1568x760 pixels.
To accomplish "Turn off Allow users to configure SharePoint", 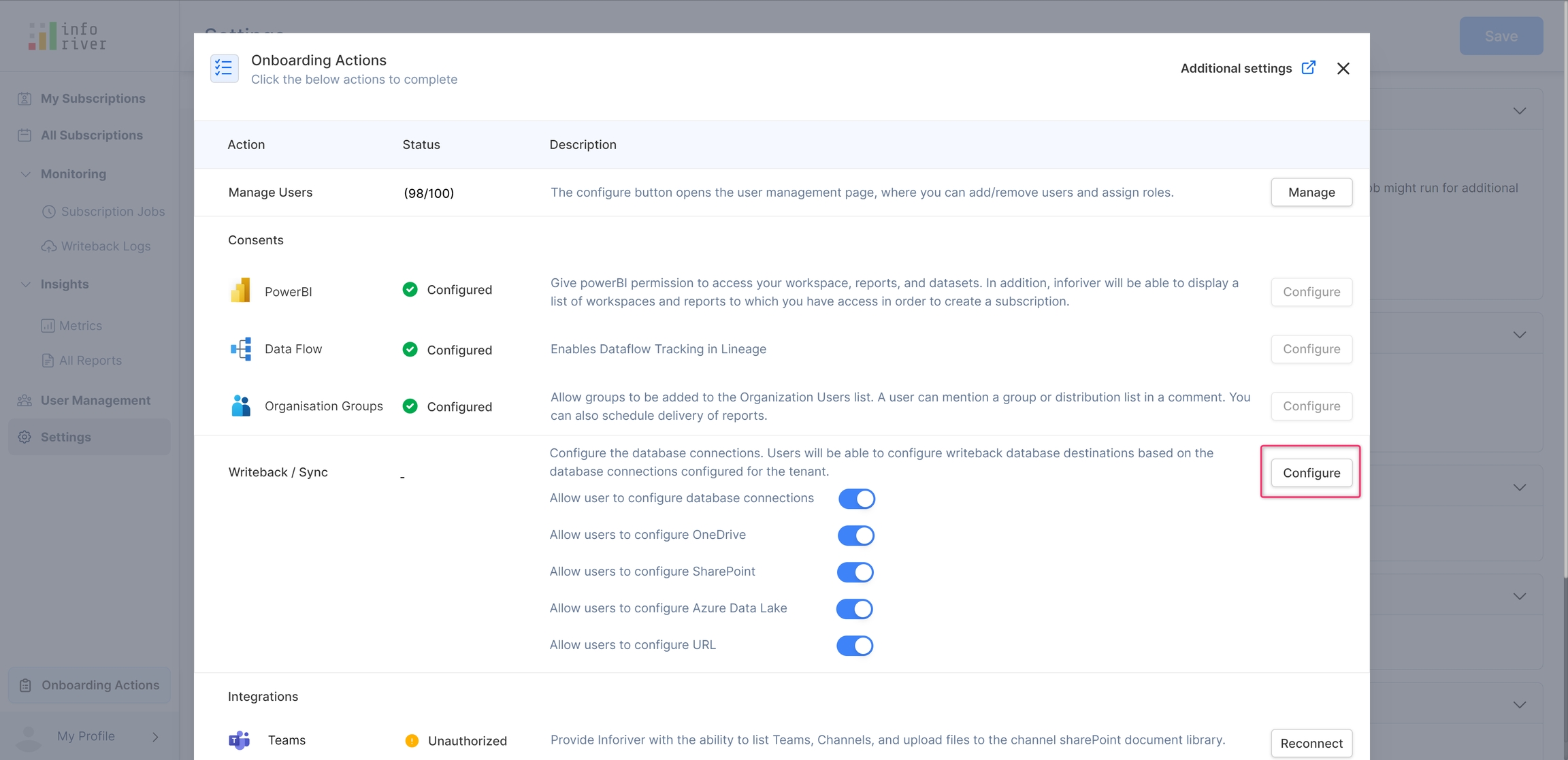I will click(855, 572).
